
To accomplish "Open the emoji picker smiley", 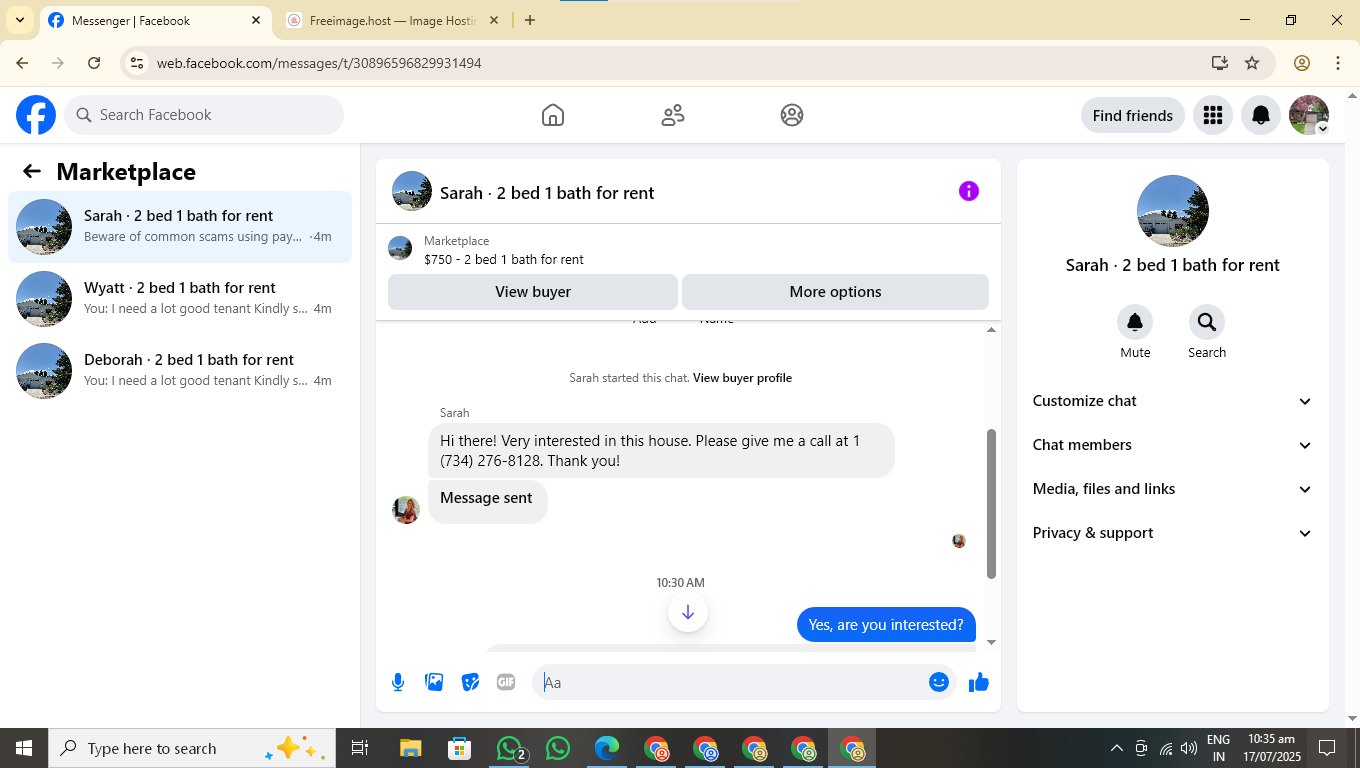I will 938,682.
